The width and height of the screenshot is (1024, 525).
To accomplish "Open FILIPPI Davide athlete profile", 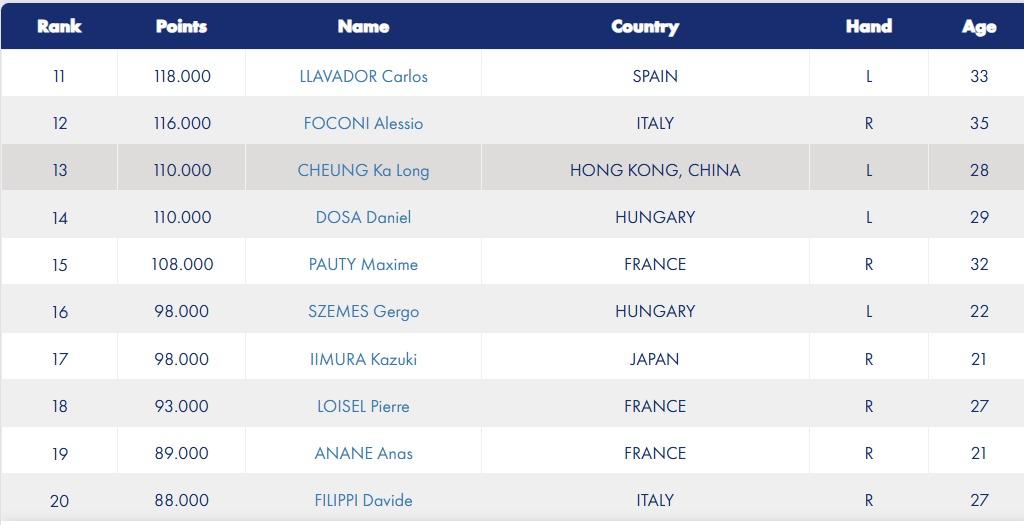I will coord(363,500).
